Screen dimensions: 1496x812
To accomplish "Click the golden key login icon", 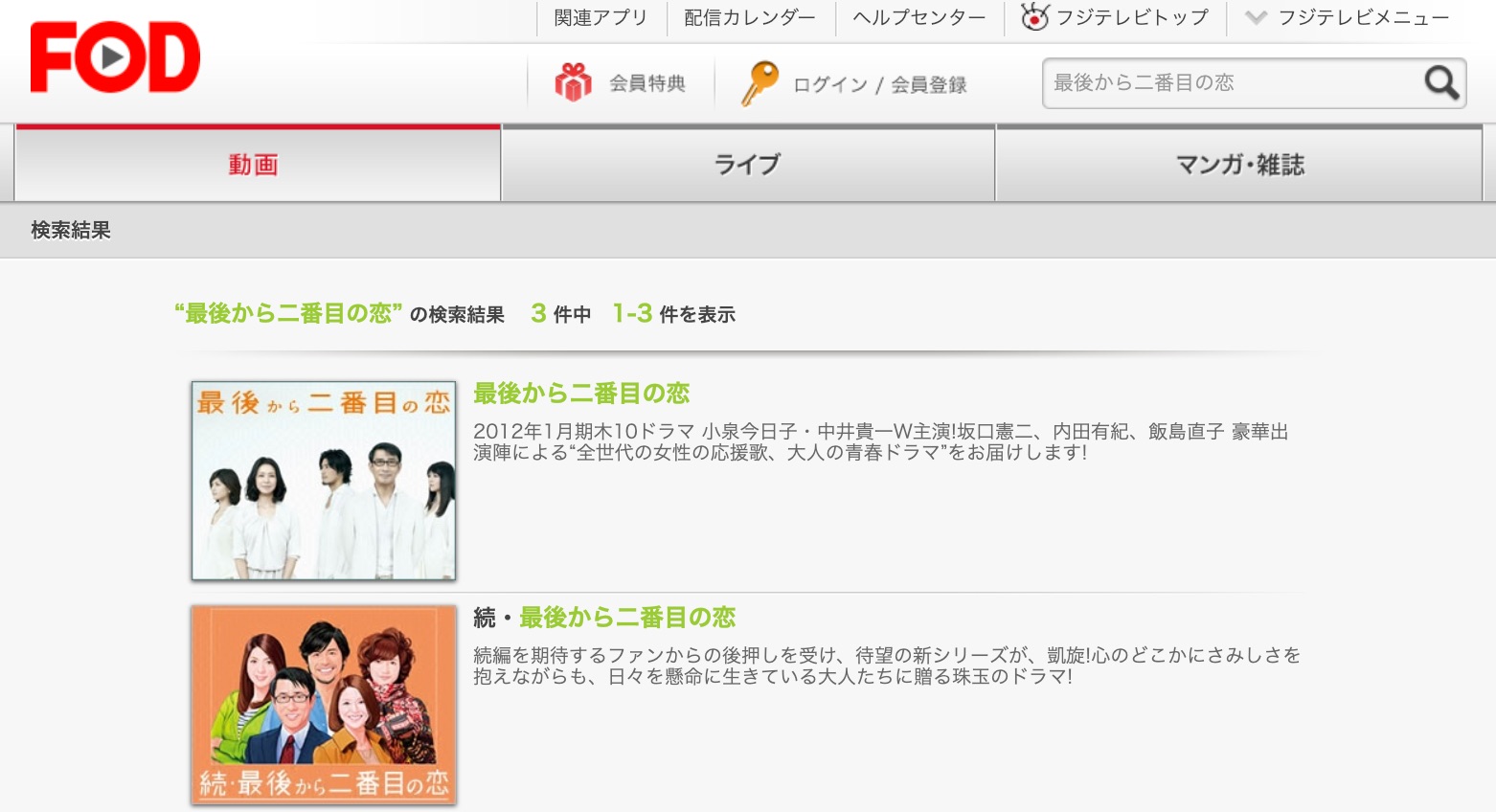I will tap(759, 83).
